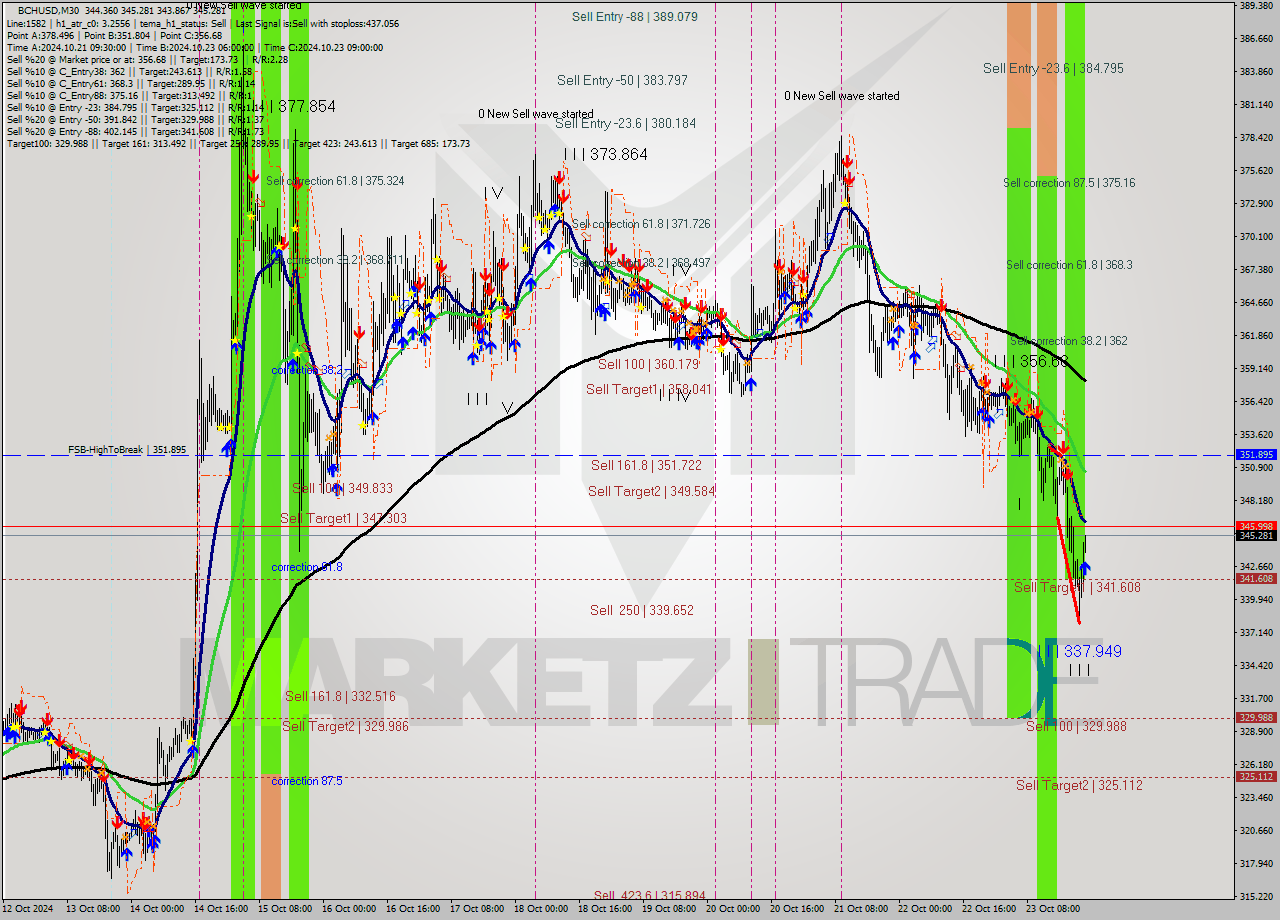Select the 'Sell 250 | 339.652' label
This screenshot has height=920, width=1280.
click(x=641, y=610)
